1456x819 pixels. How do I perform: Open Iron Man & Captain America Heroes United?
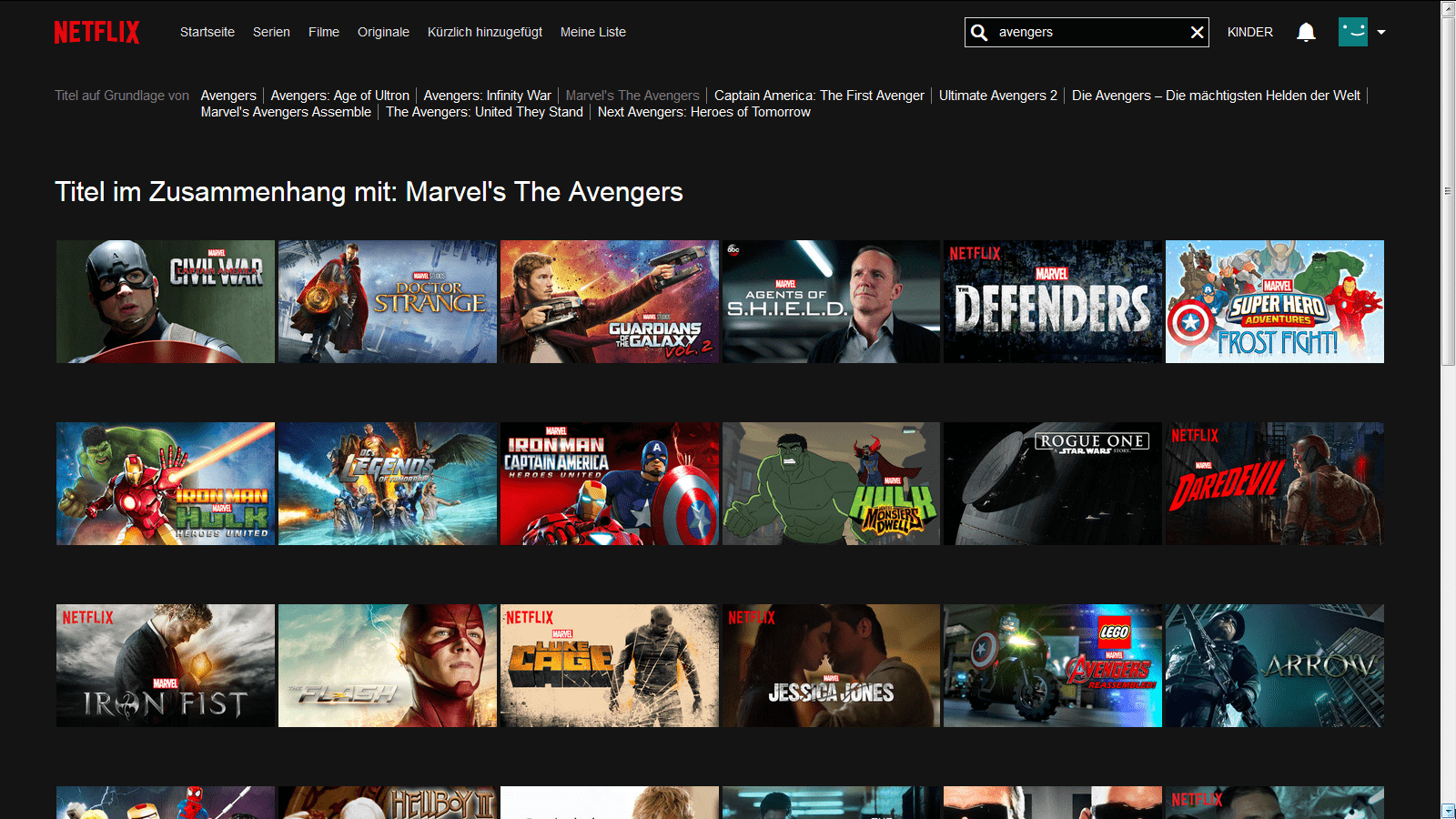(610, 484)
